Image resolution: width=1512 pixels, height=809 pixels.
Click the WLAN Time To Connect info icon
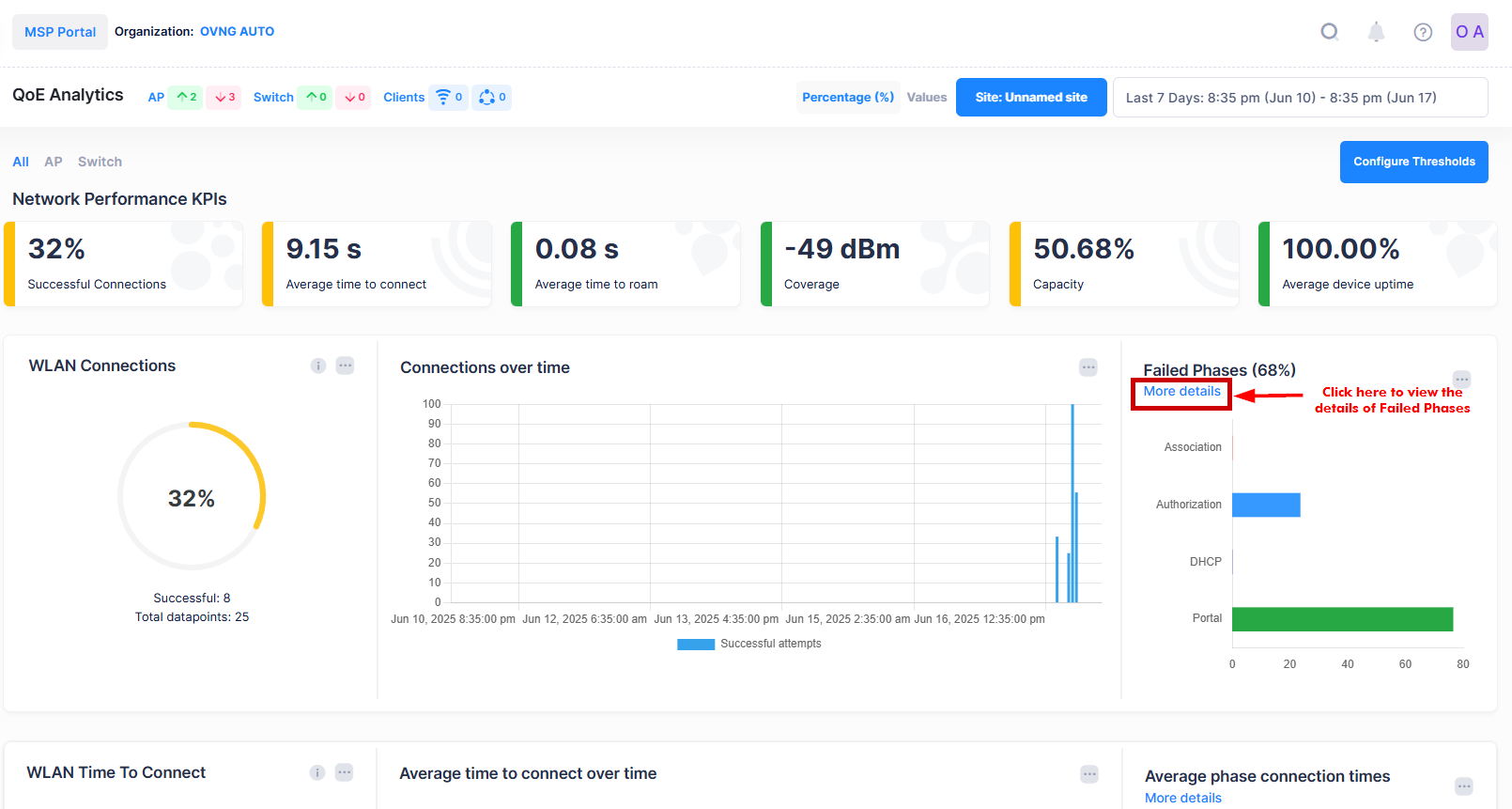tap(317, 772)
